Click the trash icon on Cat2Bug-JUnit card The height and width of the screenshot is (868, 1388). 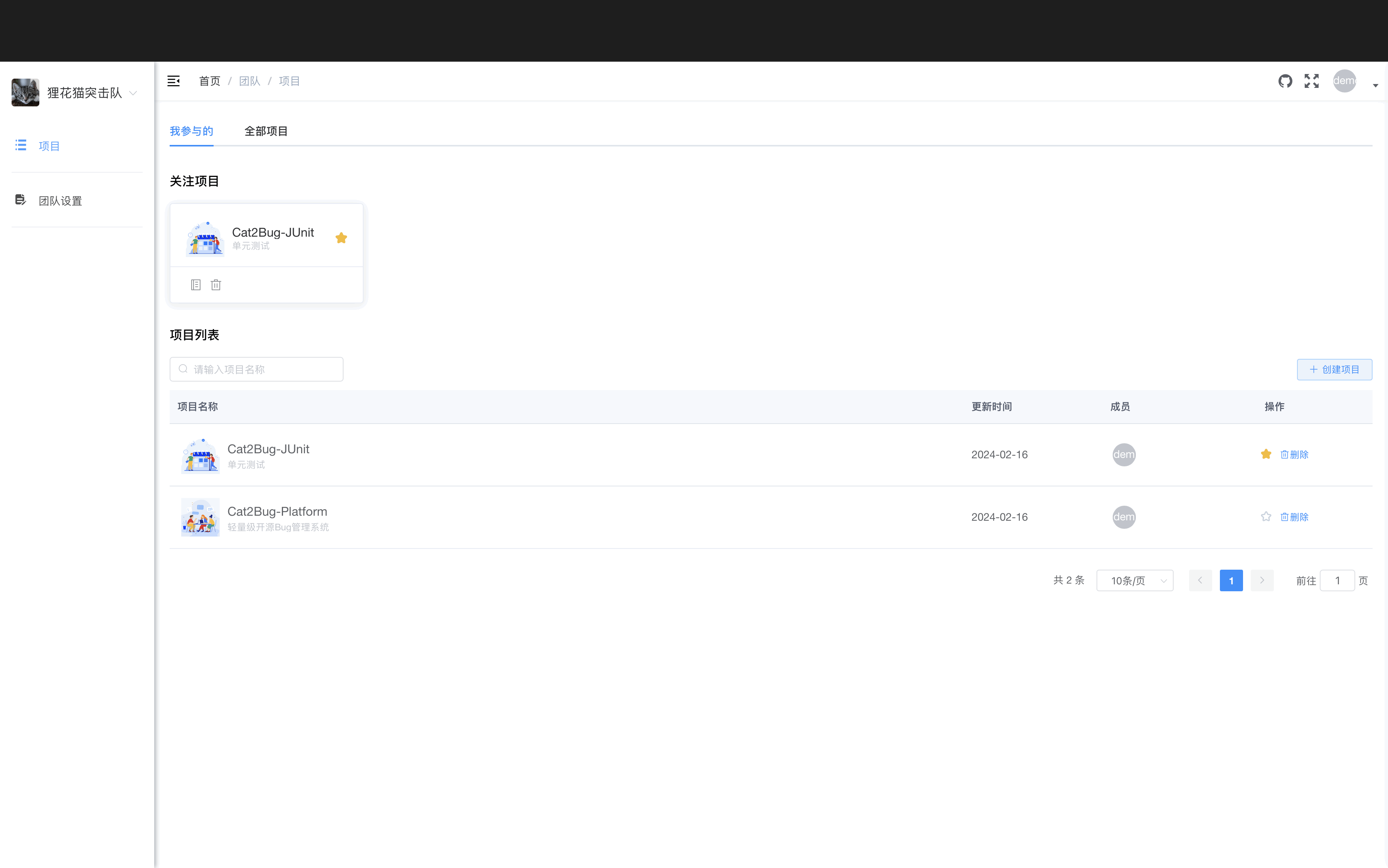pyautogui.click(x=216, y=285)
